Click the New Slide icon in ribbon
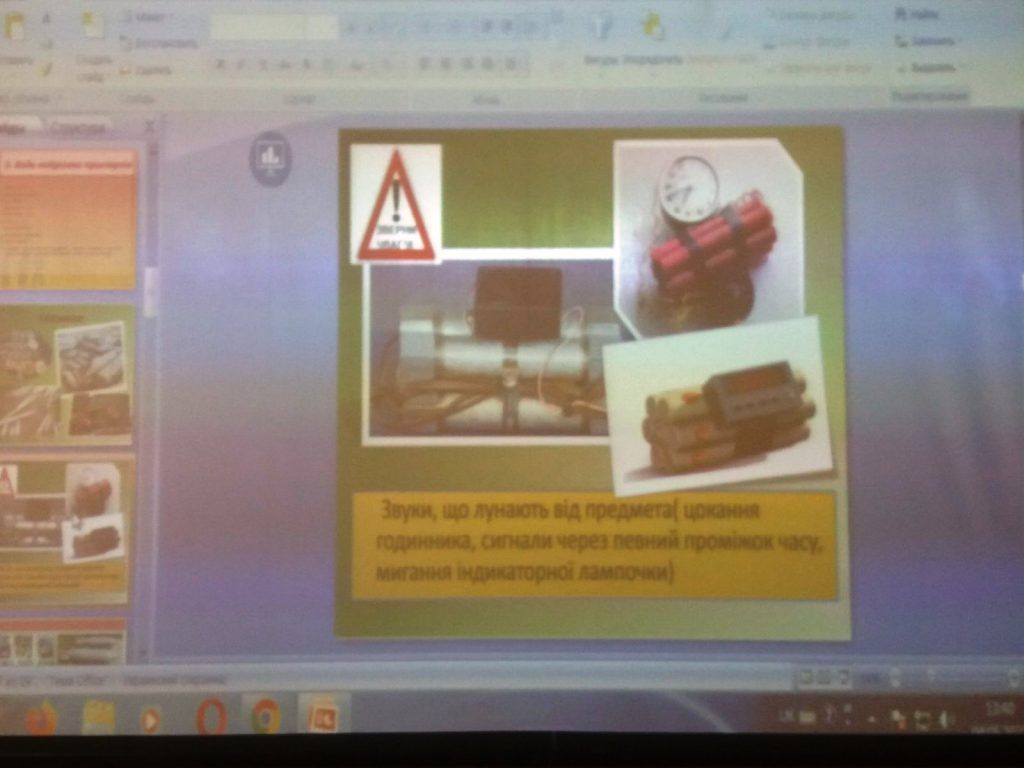1024x768 pixels. (92, 28)
